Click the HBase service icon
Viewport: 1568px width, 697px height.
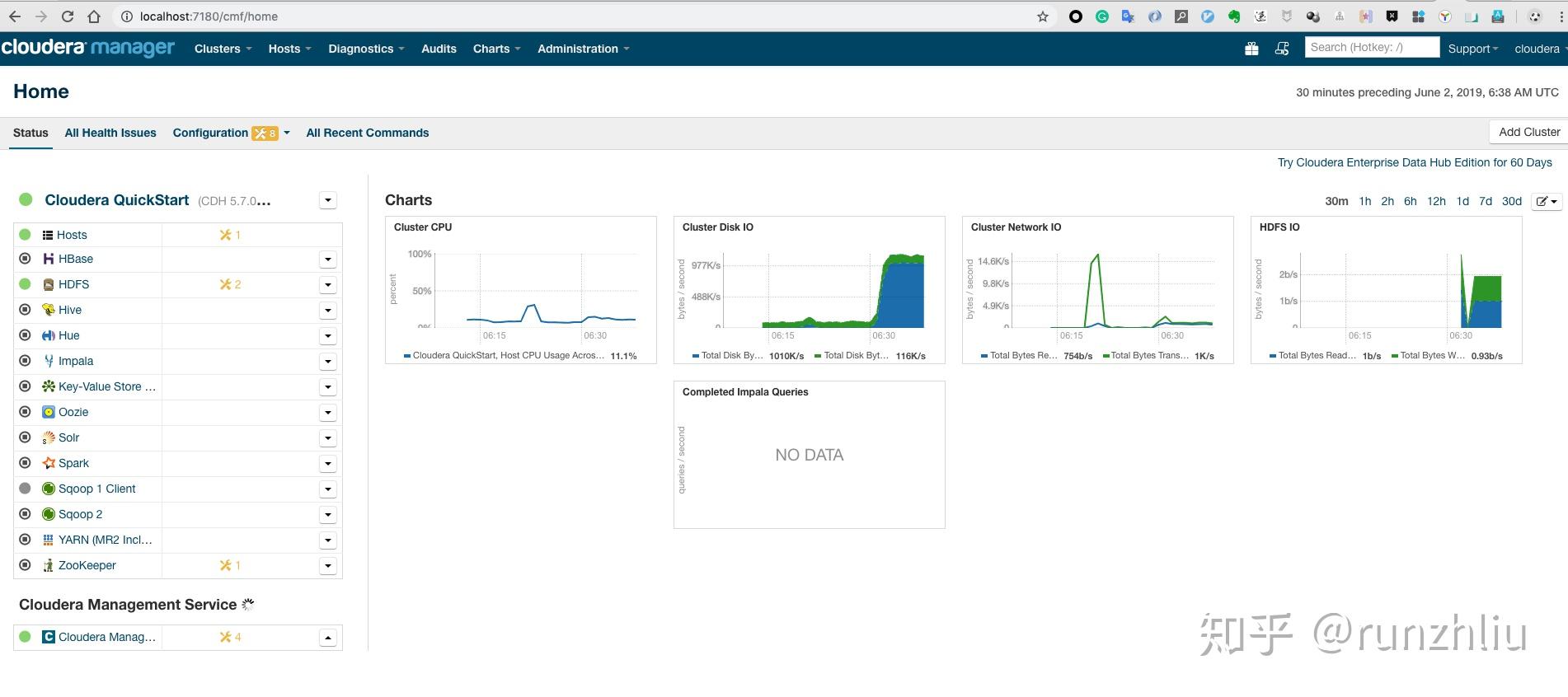tap(49, 259)
